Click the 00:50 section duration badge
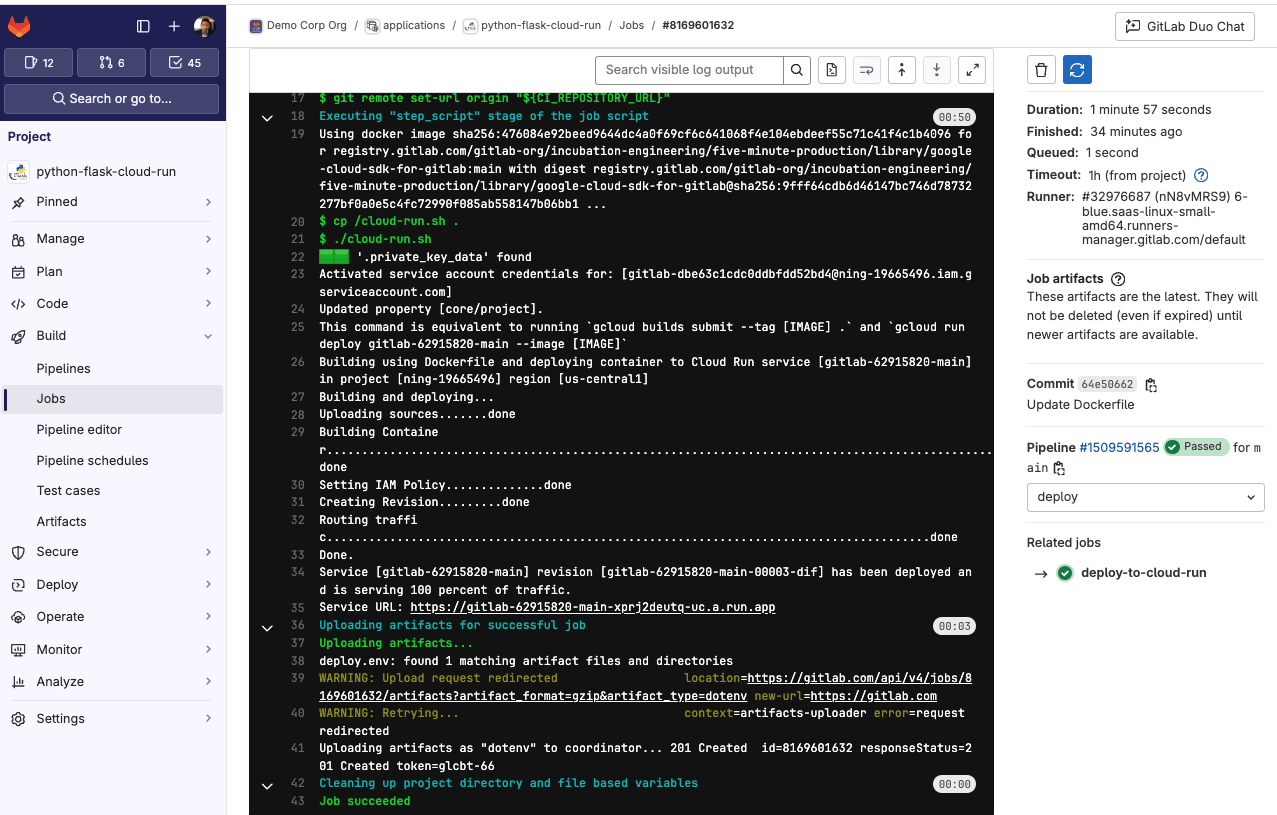 click(953, 117)
